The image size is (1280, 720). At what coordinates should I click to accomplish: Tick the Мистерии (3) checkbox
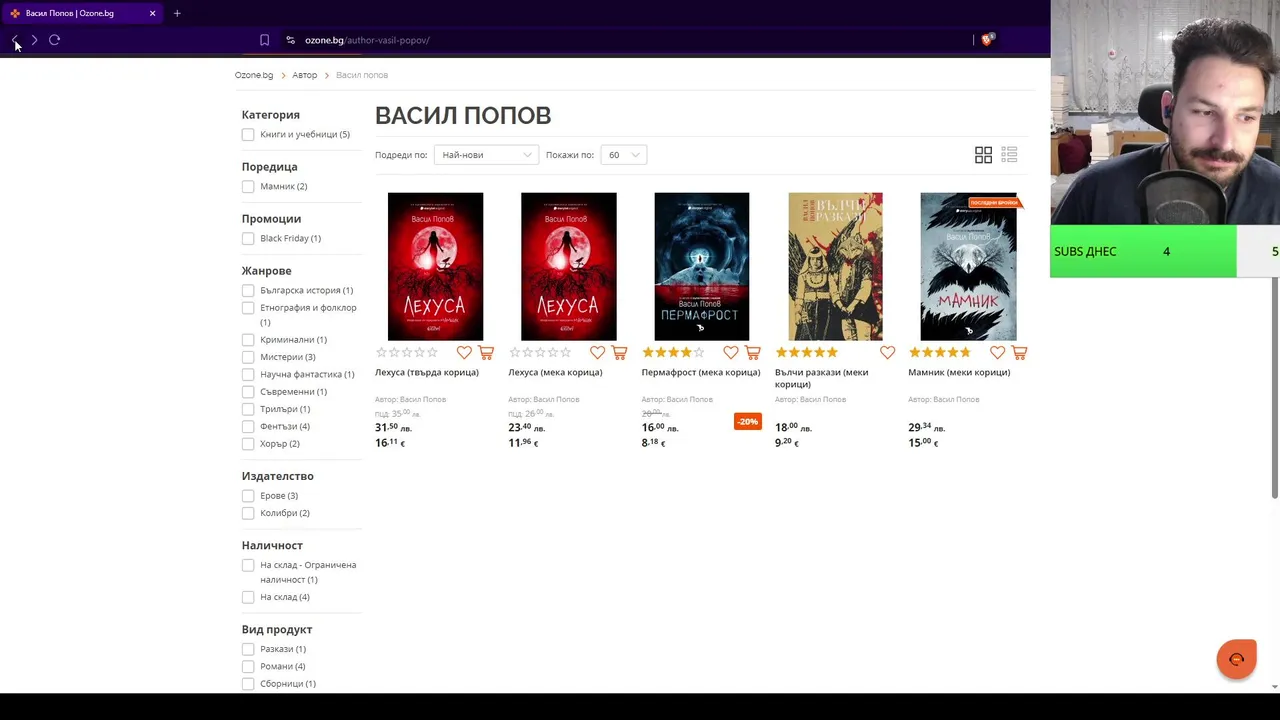pos(248,357)
